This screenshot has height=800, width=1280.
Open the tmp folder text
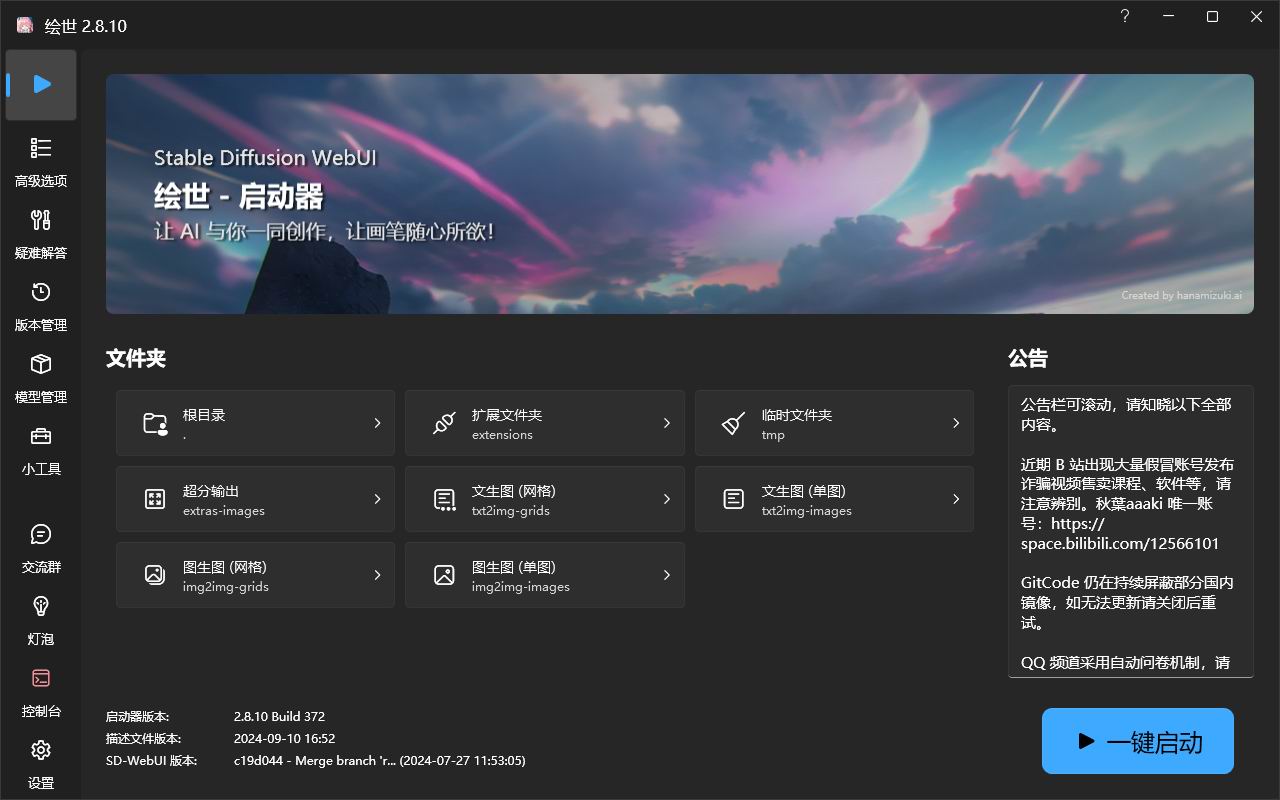pyautogui.click(x=773, y=435)
